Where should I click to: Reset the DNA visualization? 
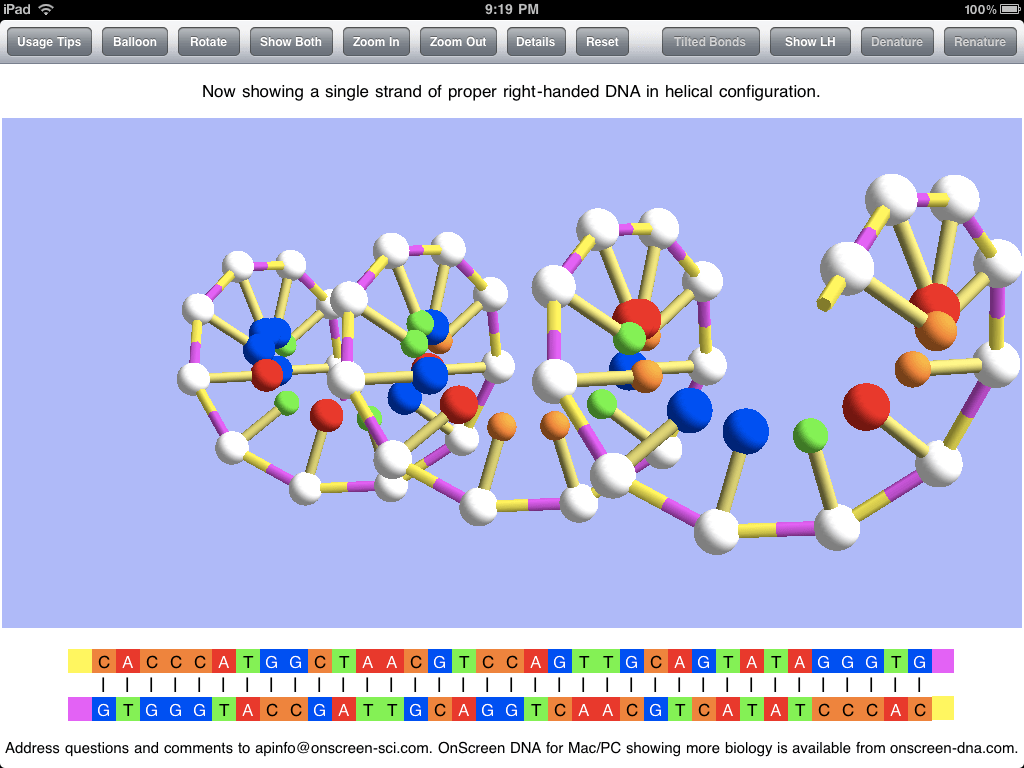[x=602, y=42]
